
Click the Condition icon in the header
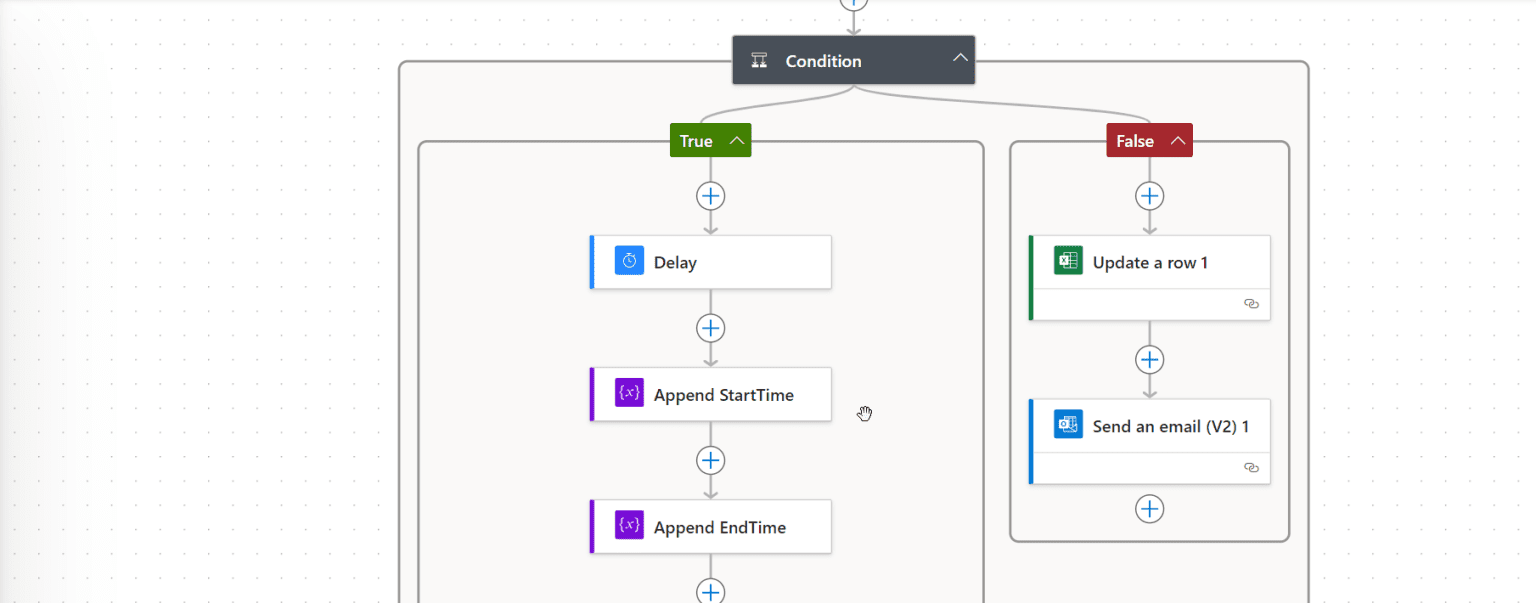click(758, 60)
